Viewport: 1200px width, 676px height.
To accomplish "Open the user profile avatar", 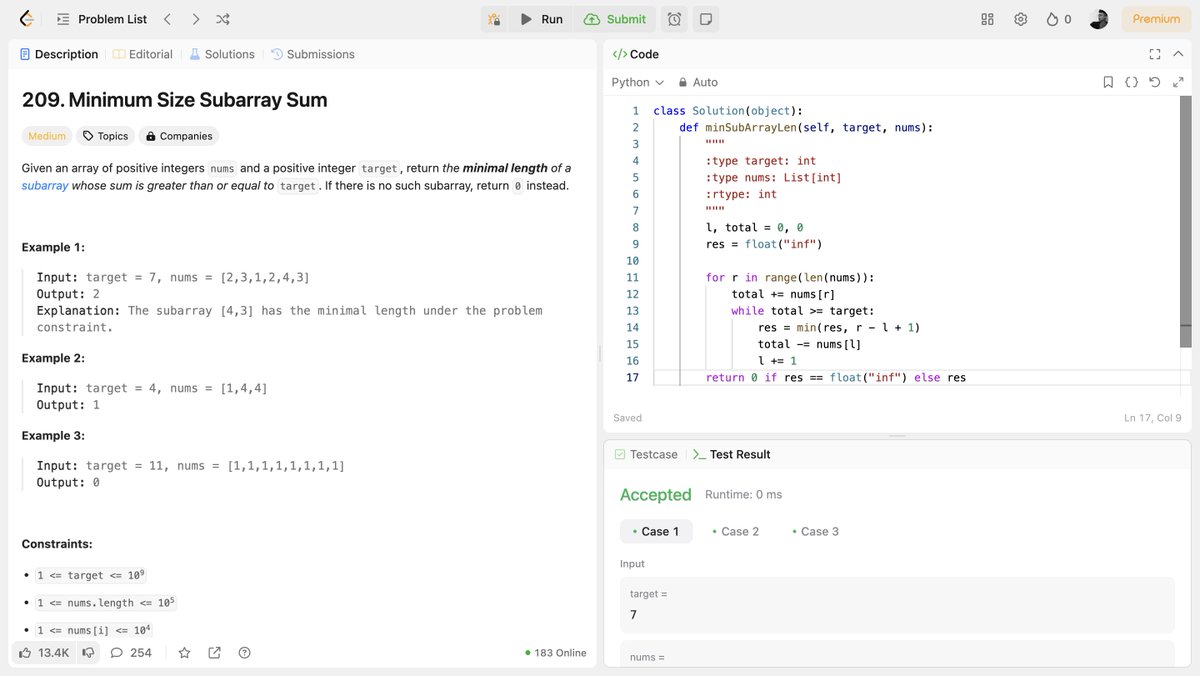I will (x=1098, y=19).
